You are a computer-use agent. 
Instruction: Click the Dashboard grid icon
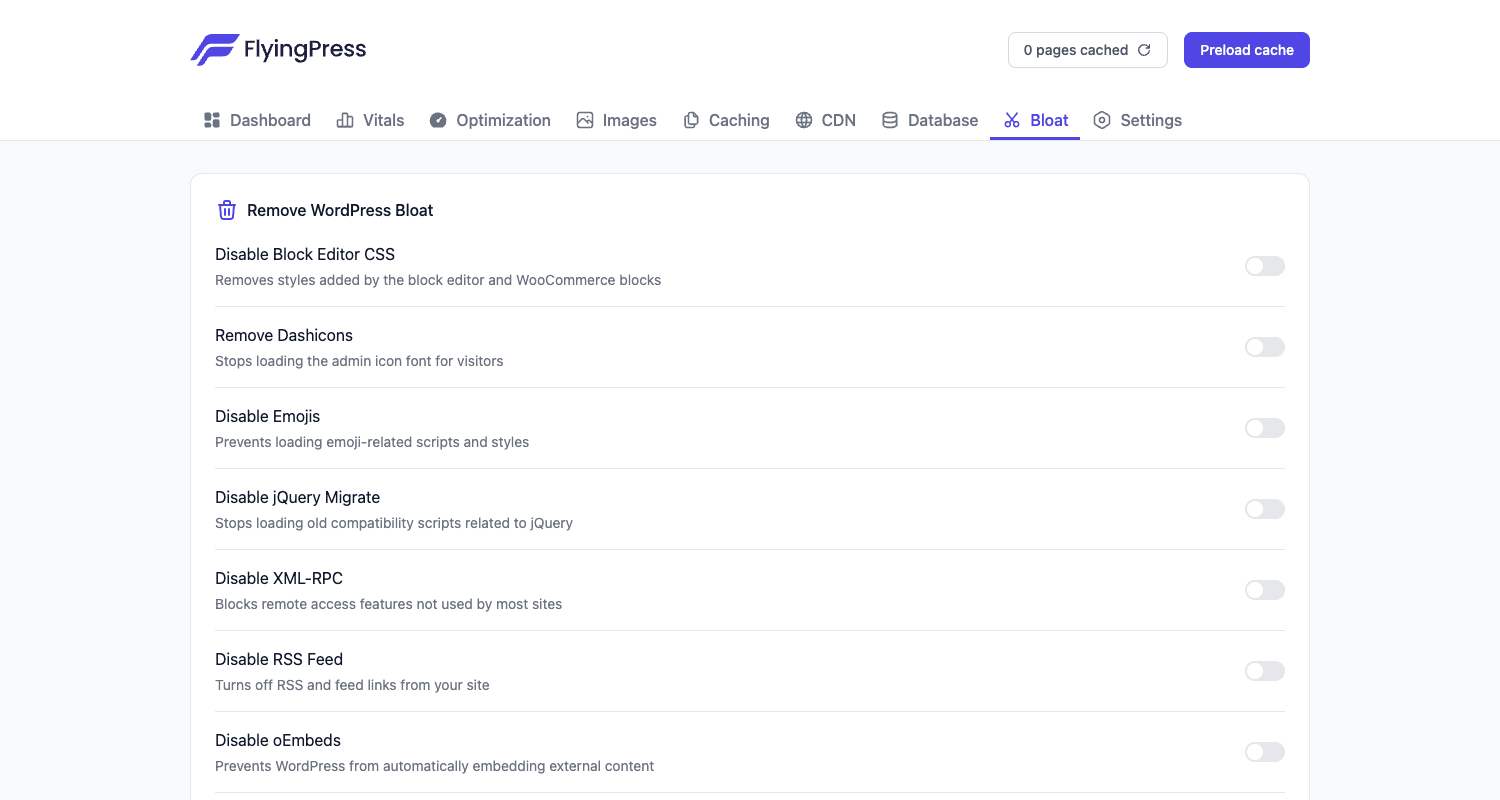(212, 120)
